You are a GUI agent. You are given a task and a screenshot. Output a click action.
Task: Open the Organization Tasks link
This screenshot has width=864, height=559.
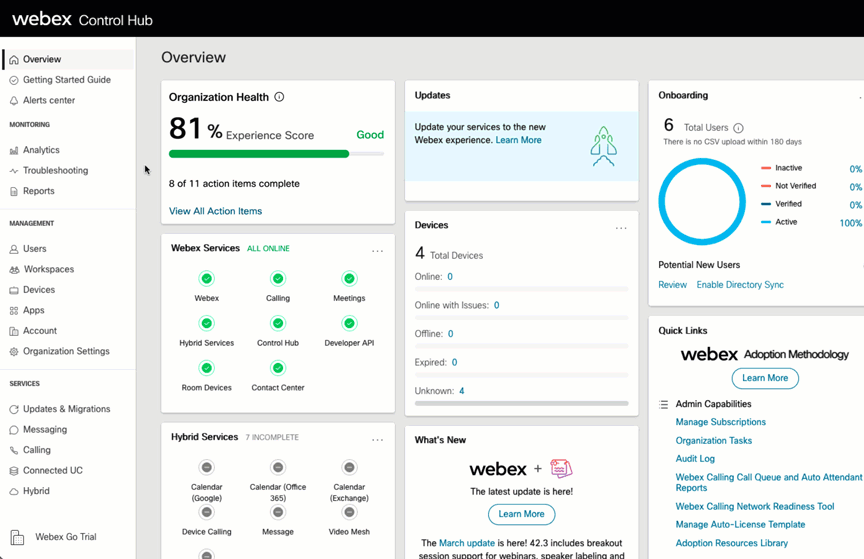(x=714, y=440)
